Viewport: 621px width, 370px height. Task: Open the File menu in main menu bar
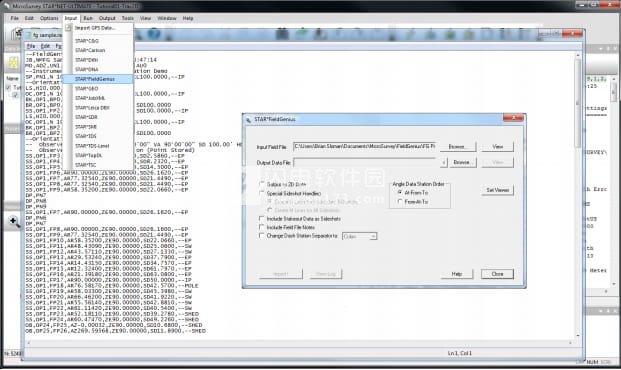click(15, 18)
